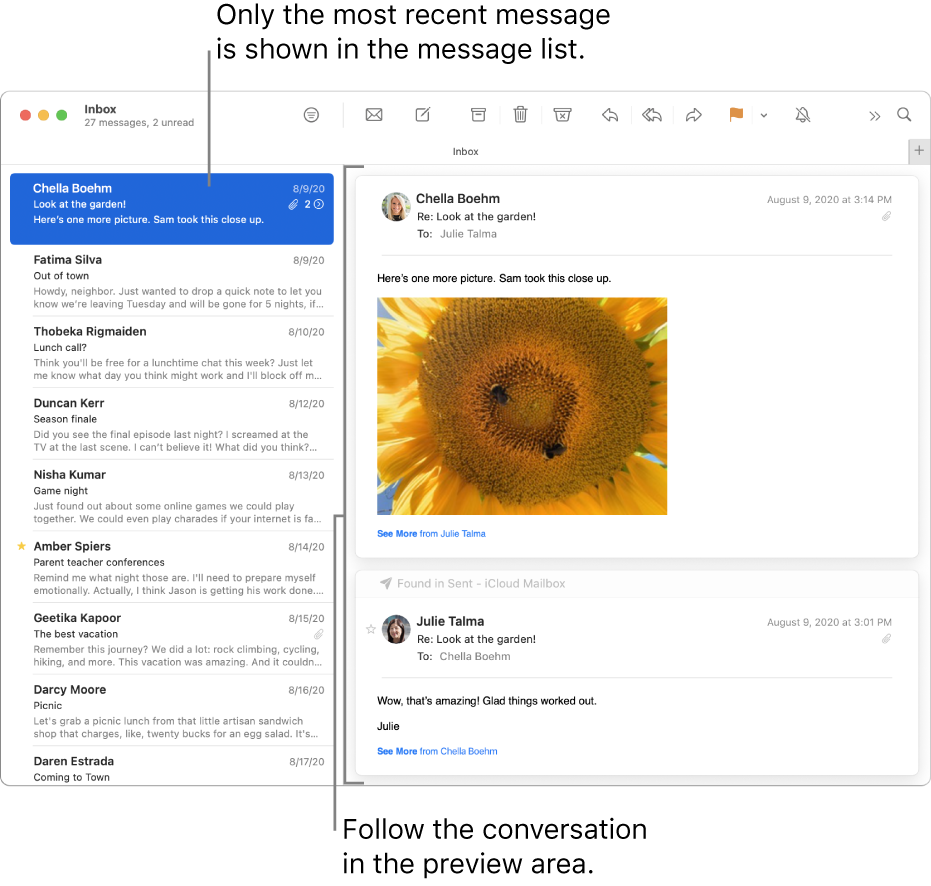The height and width of the screenshot is (886, 931).
Task: Show more toolbar items chevron
Action: click(x=874, y=116)
